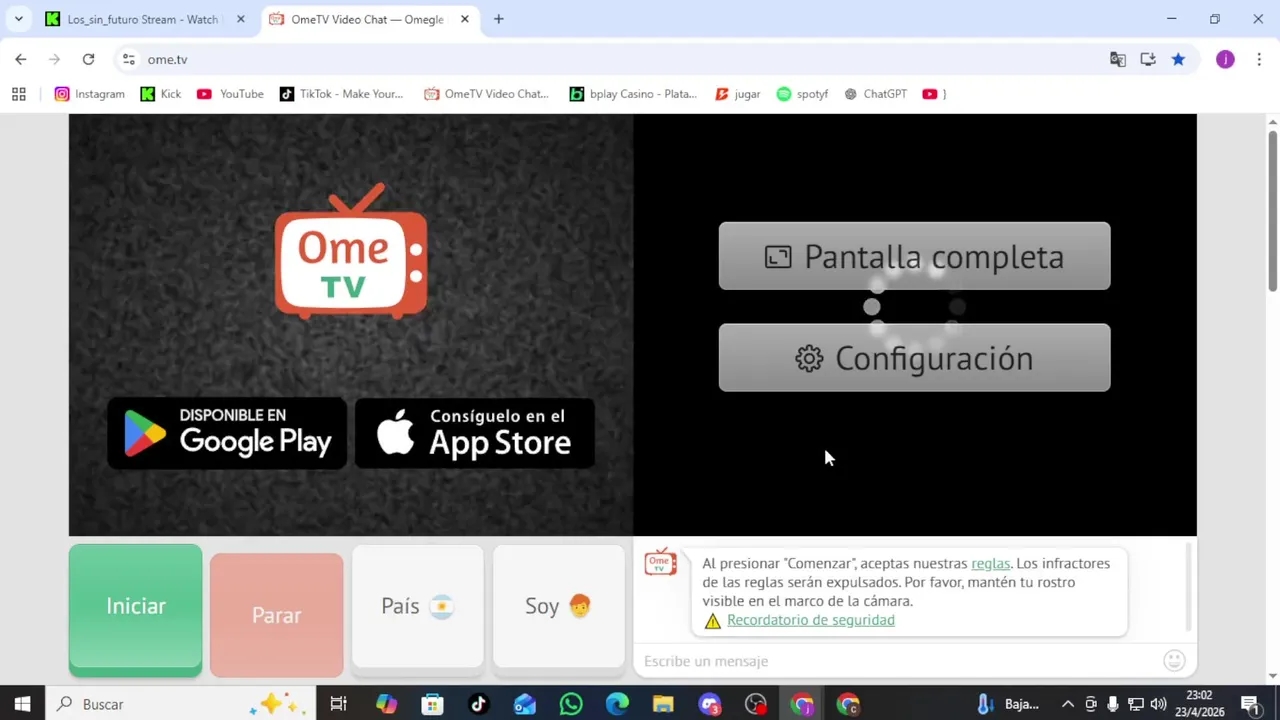The width and height of the screenshot is (1280, 720).
Task: Open Microsoft Edge in taskbar
Action: [617, 704]
